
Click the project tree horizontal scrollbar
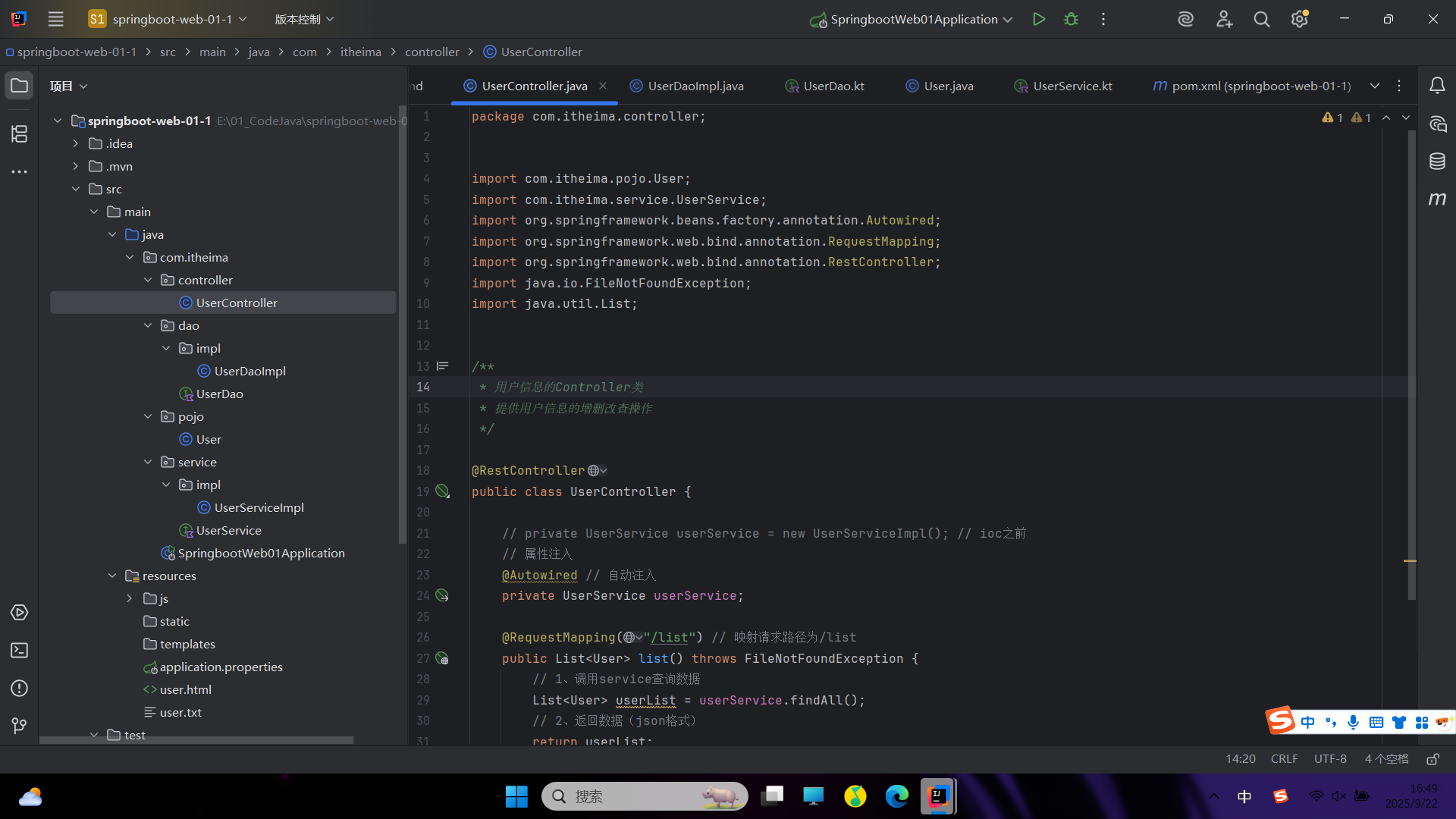197,740
